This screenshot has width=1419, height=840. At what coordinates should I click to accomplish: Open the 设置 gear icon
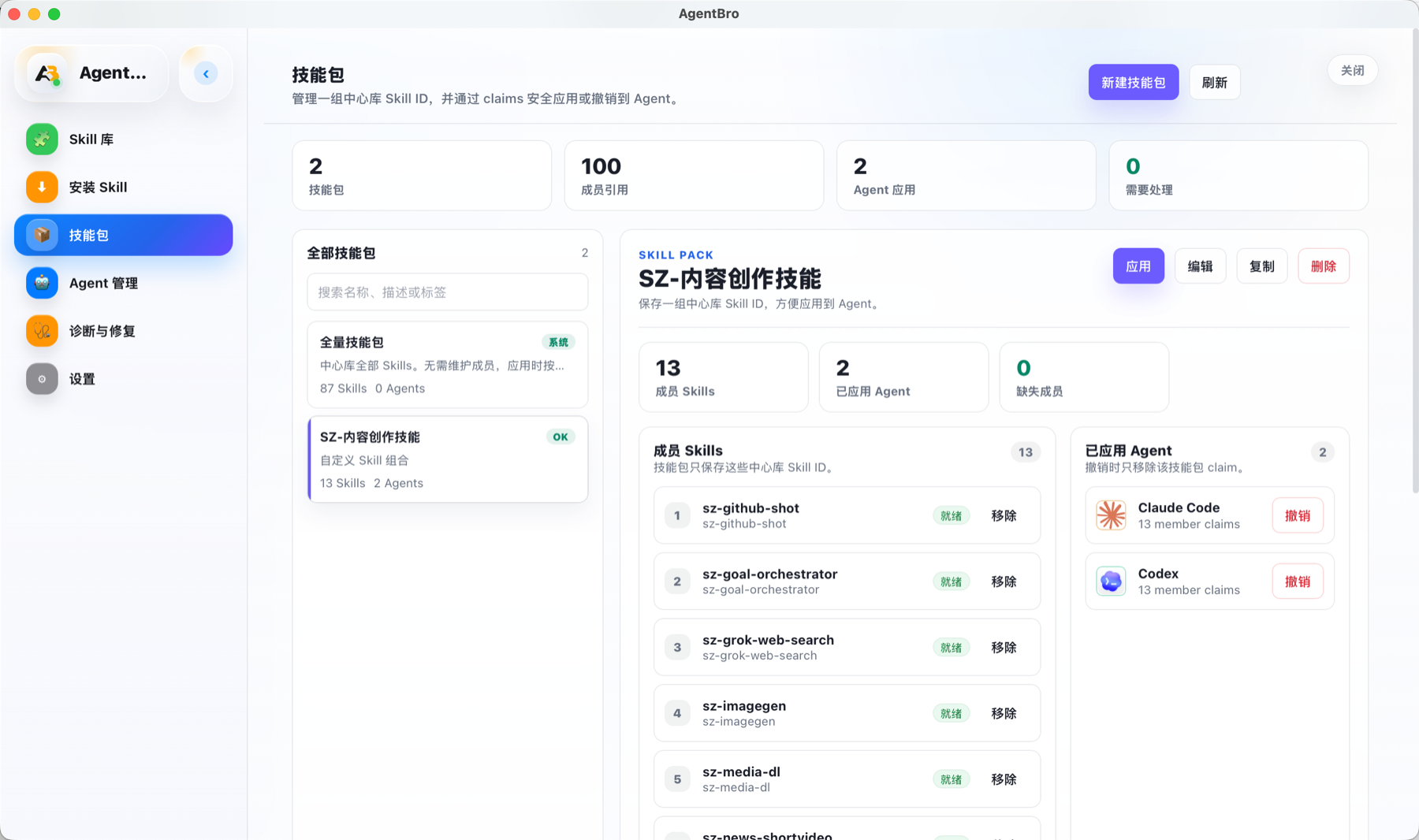pos(42,379)
